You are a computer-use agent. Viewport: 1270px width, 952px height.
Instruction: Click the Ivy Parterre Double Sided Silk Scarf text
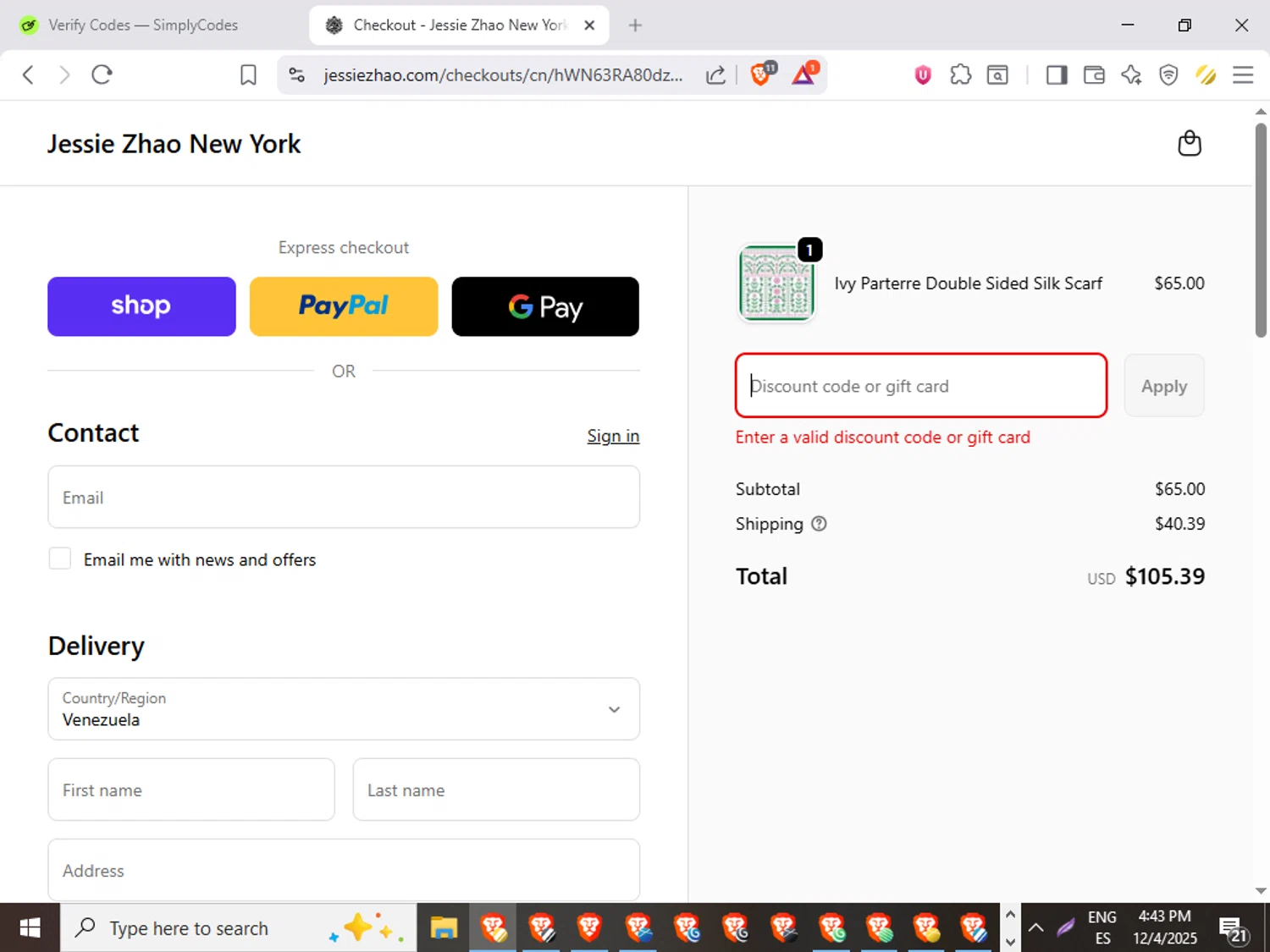(969, 283)
